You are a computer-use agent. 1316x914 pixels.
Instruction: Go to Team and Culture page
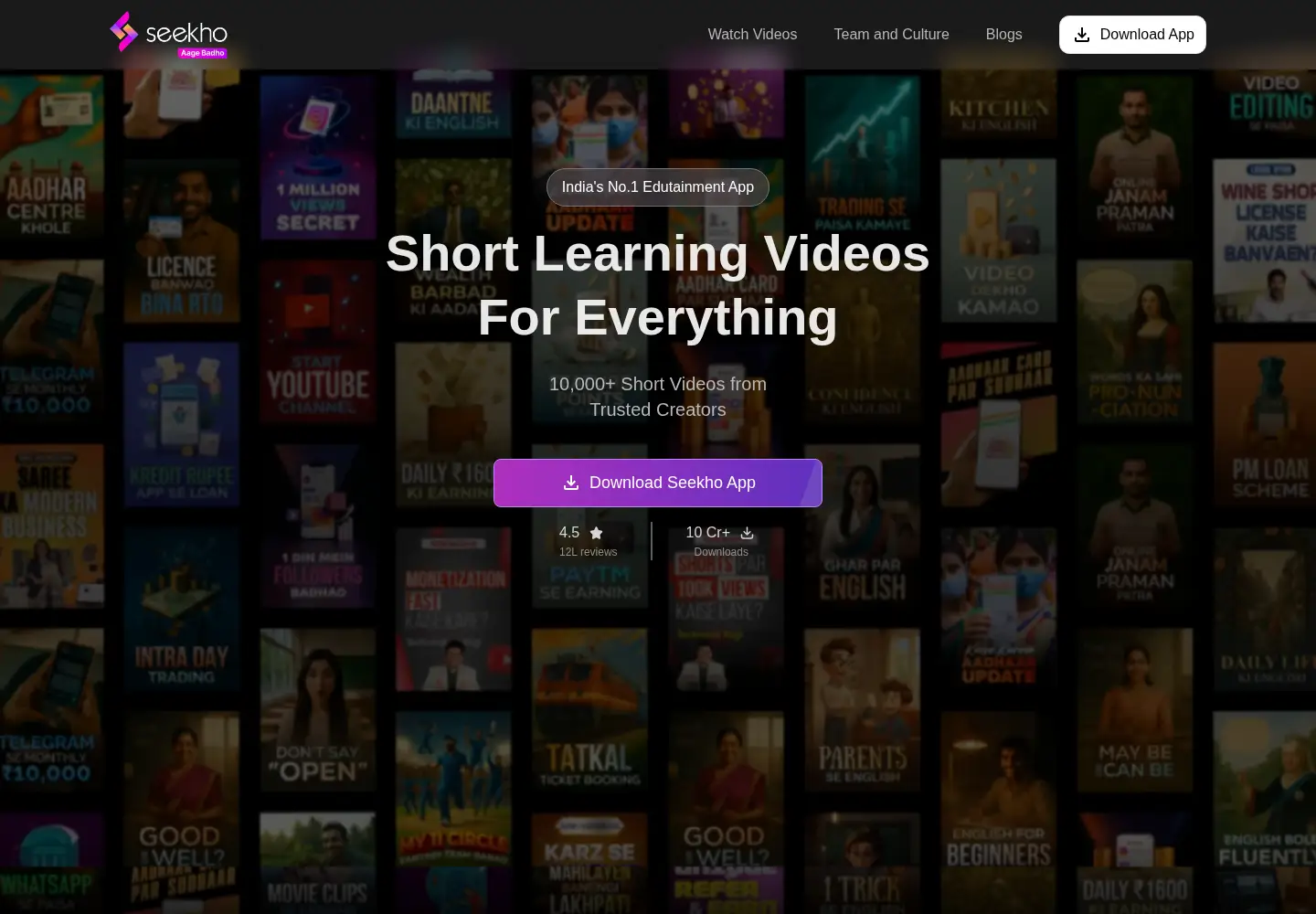(x=891, y=35)
